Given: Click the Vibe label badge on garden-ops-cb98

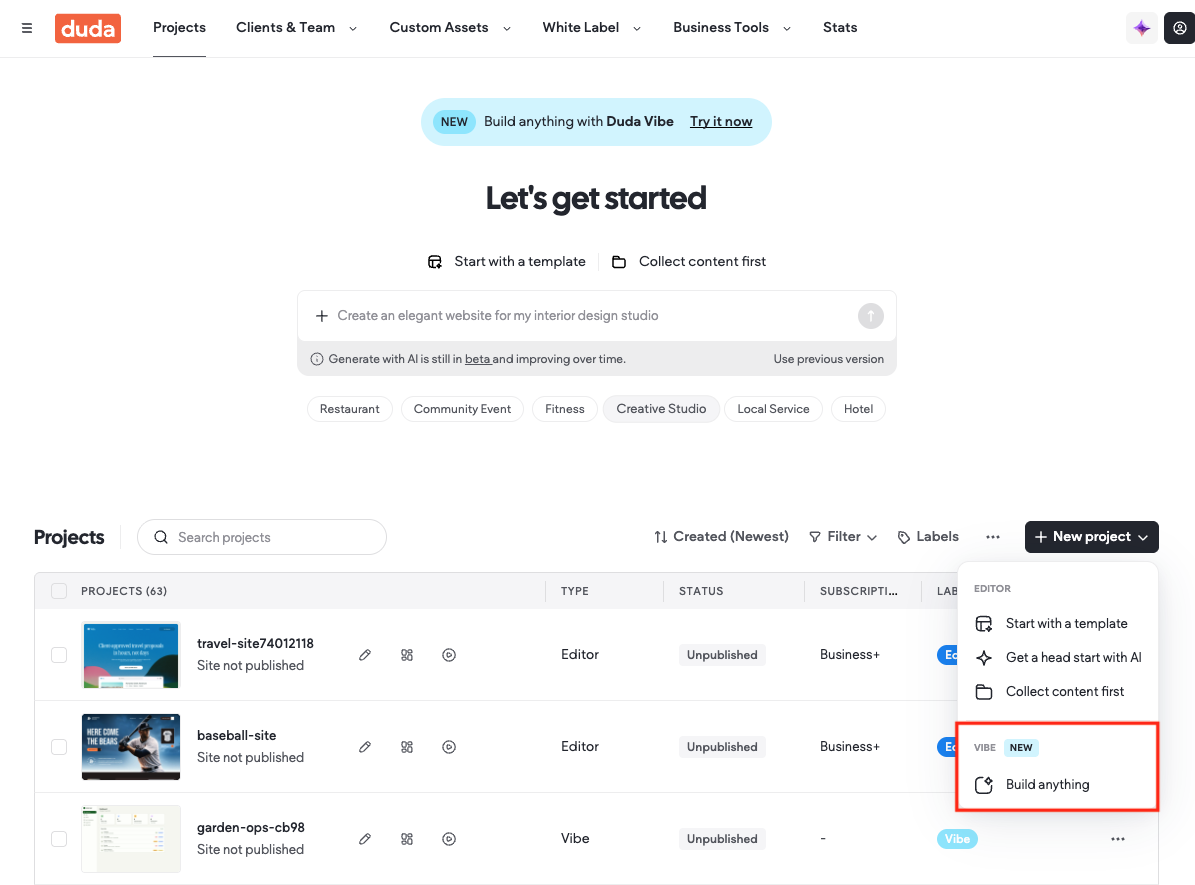Looking at the screenshot, I should click(957, 839).
